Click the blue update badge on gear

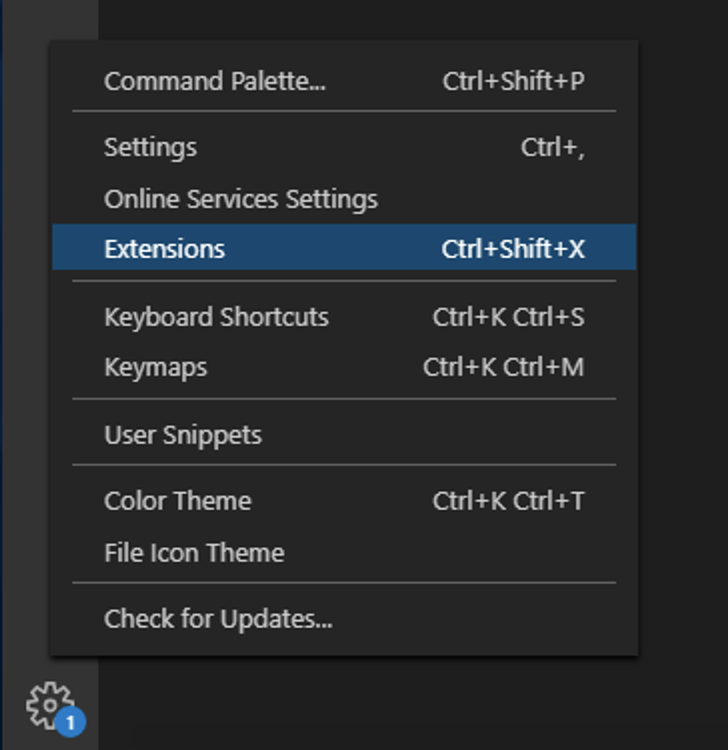pyautogui.click(x=70, y=722)
